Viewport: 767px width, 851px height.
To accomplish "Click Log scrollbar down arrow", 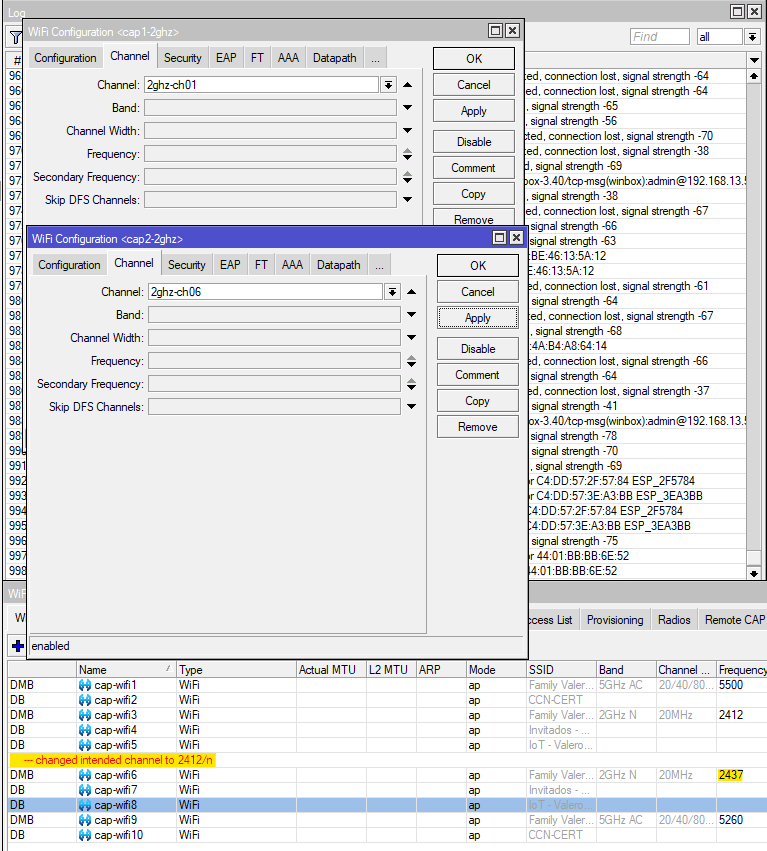I will [x=753, y=573].
